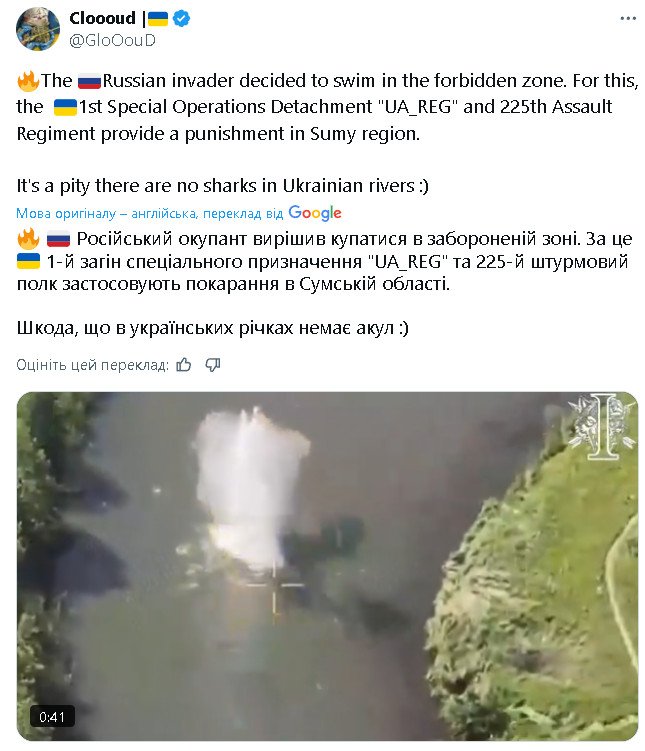This screenshot has height=751, width=645.
Task: Open the @GloOouD handle link
Action: (x=112, y=40)
